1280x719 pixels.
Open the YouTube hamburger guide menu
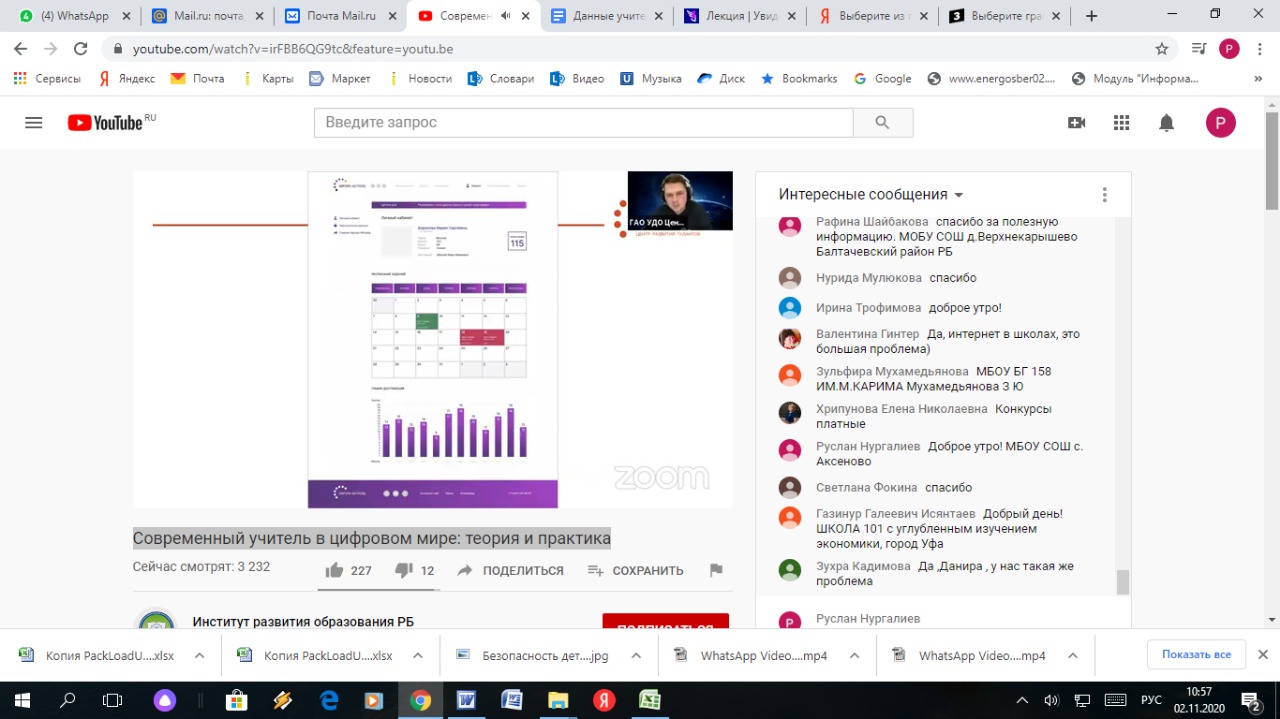point(33,122)
